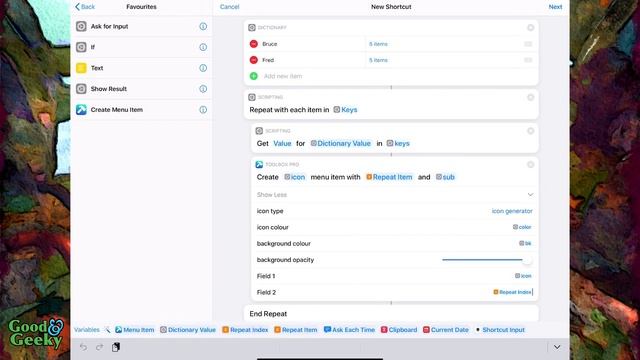Remove the Bruce dictionary entry

[253, 44]
